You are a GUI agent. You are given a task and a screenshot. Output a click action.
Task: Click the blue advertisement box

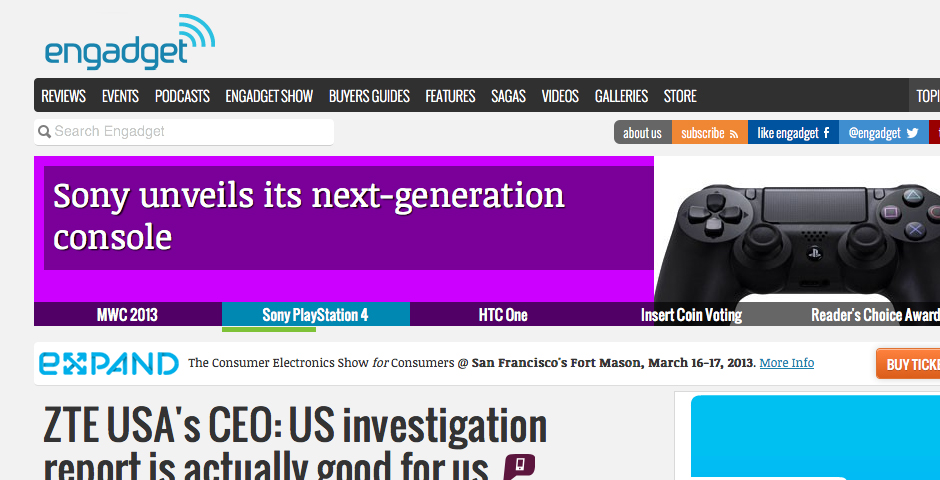click(x=815, y=437)
